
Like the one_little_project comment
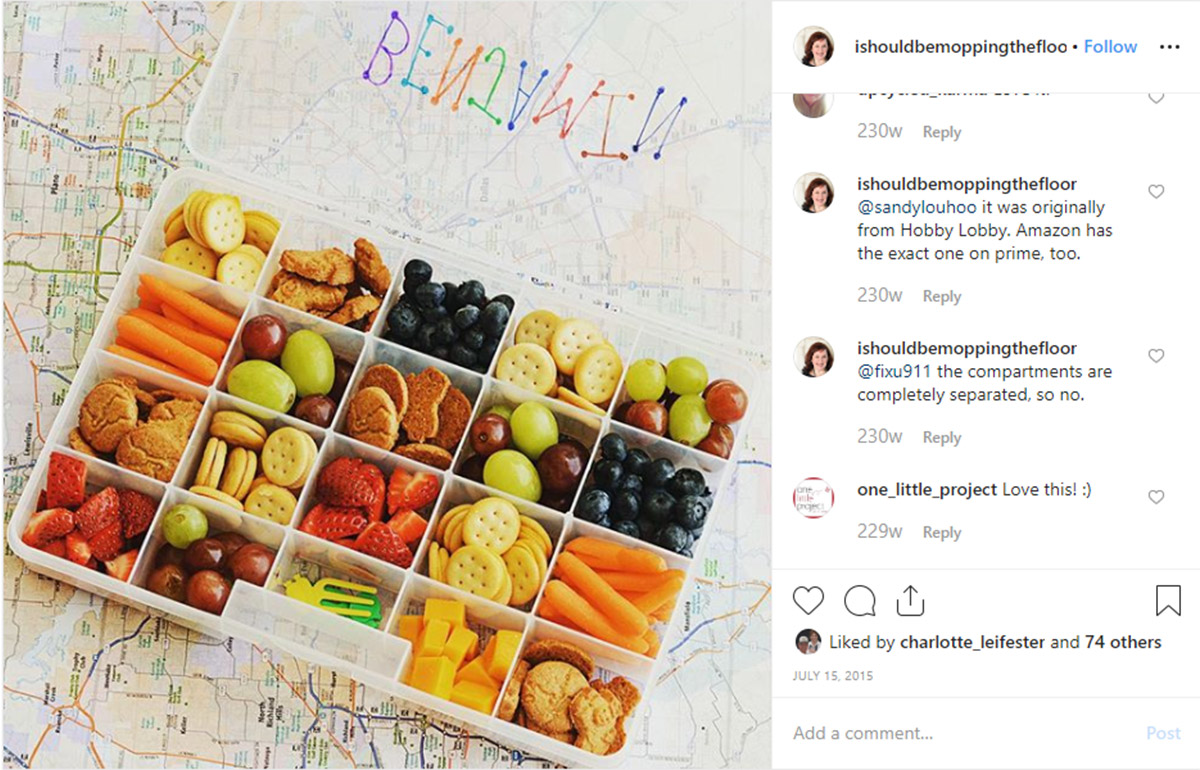point(1156,497)
